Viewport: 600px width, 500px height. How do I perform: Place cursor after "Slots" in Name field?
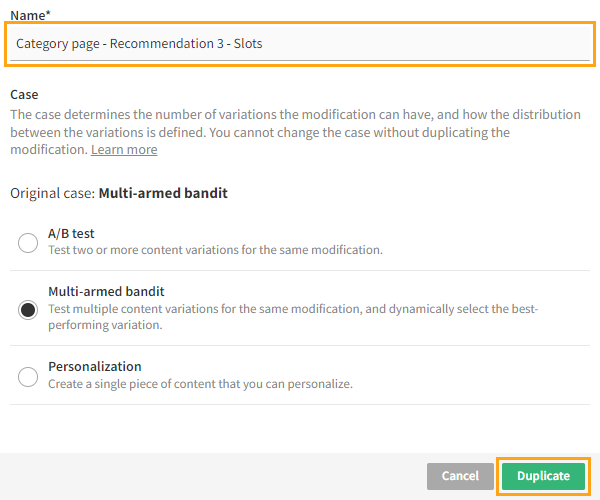click(264, 44)
